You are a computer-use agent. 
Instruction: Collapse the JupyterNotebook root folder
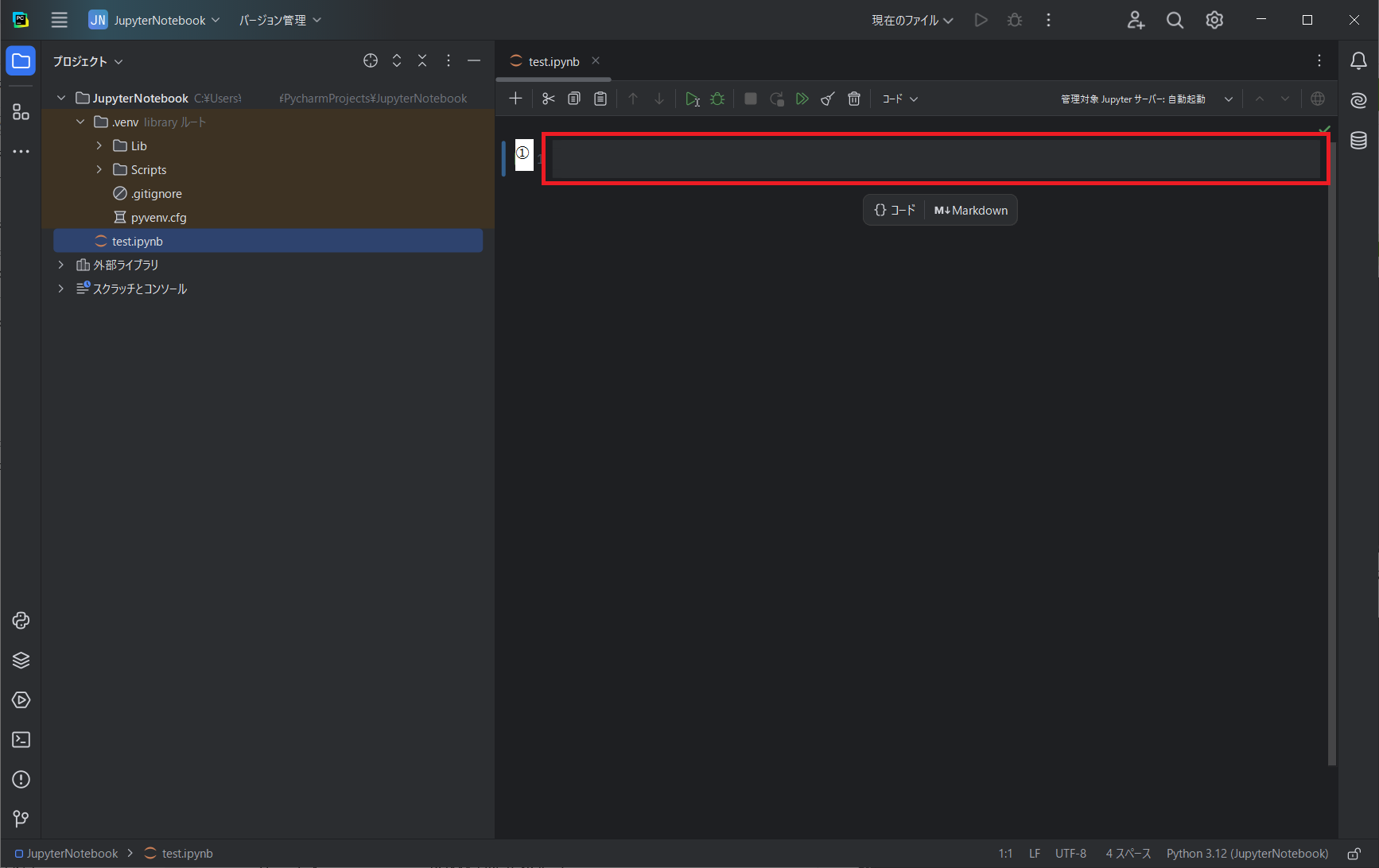[x=61, y=98]
